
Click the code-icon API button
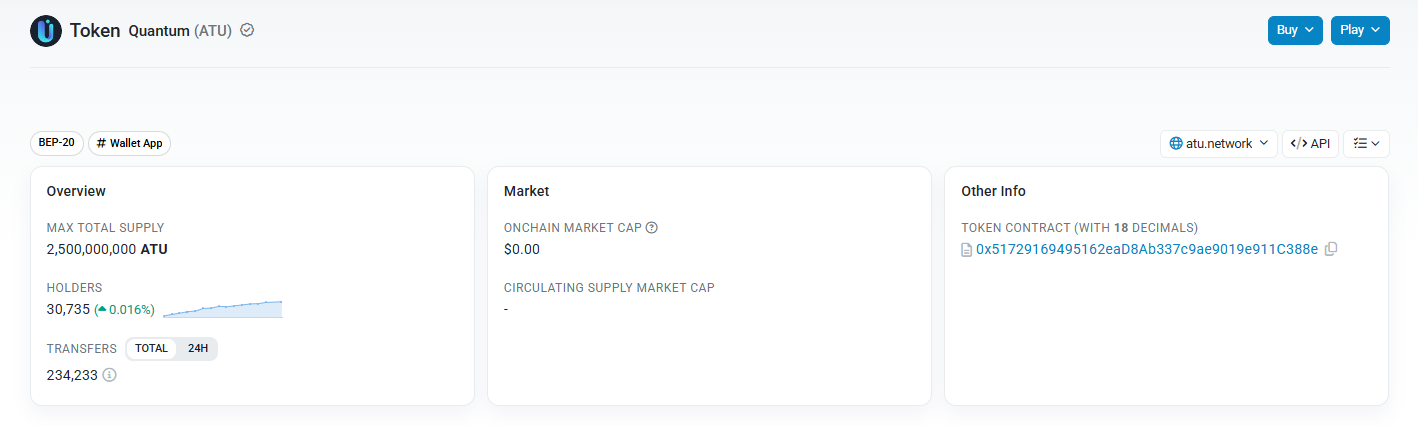[1310, 144]
